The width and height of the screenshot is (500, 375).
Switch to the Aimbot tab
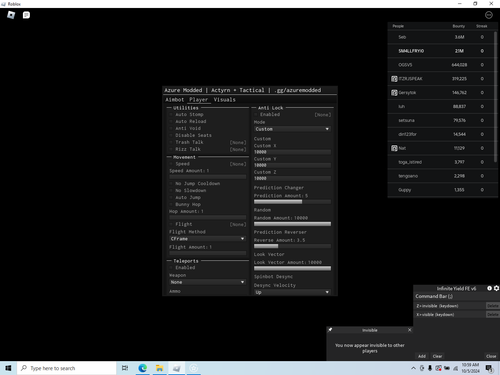pos(175,100)
